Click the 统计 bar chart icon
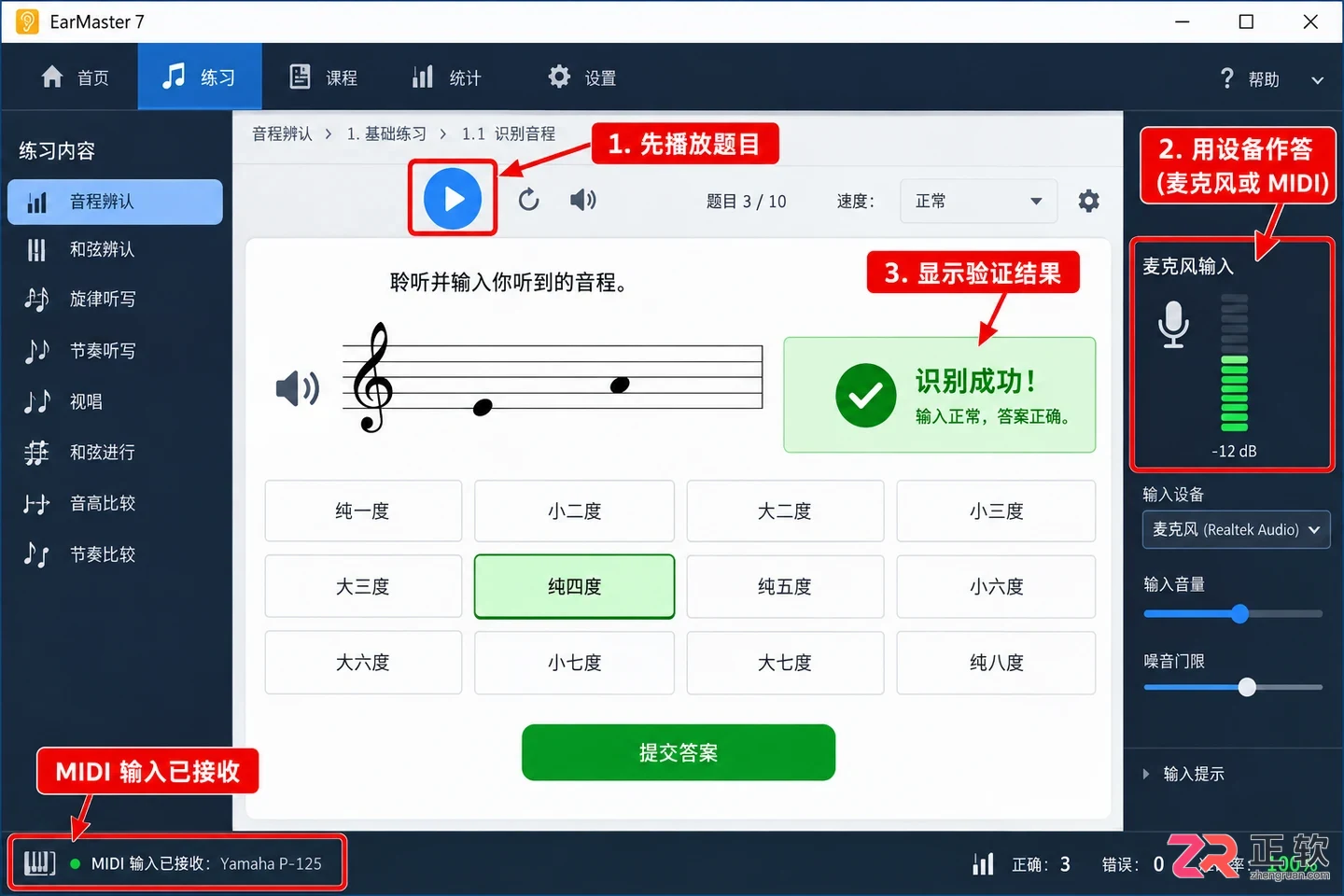The height and width of the screenshot is (896, 1344). 423,77
